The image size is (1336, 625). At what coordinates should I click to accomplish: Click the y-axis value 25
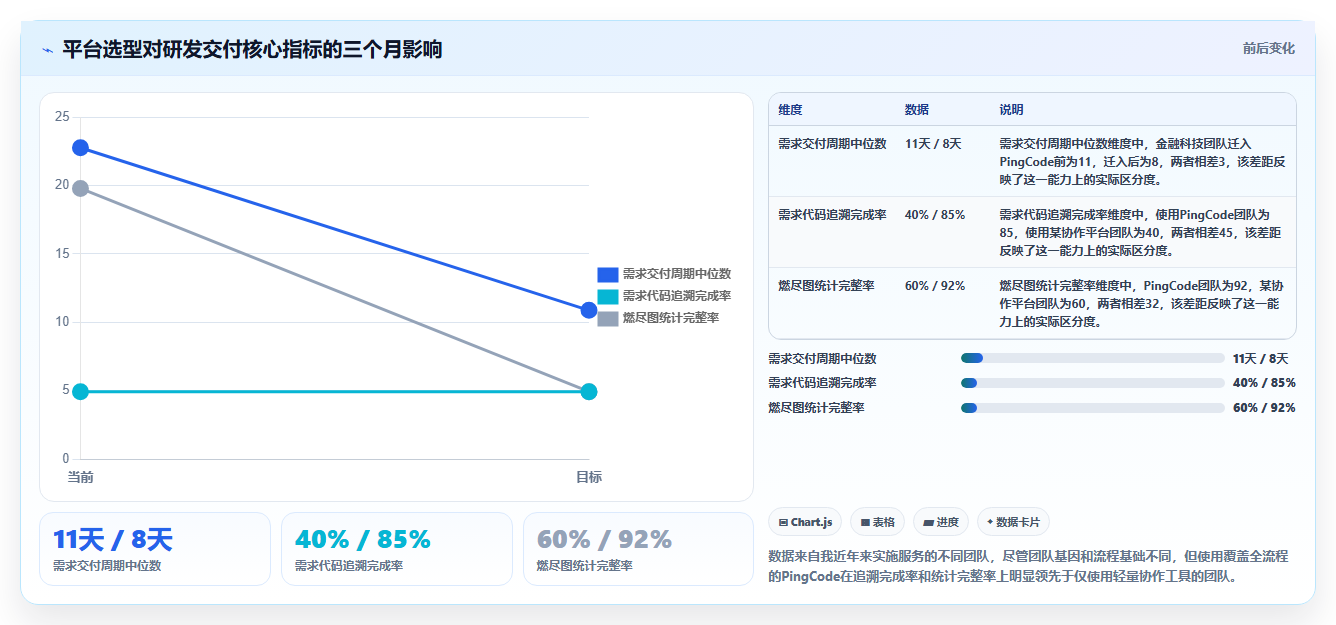tap(62, 117)
